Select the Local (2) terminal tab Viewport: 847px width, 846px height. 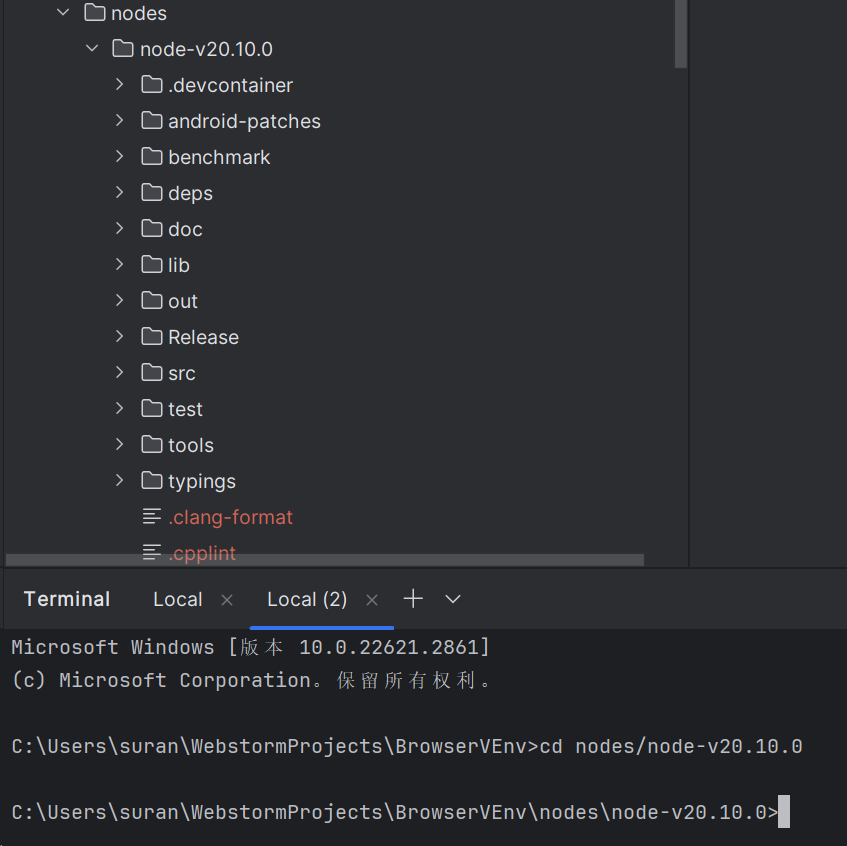click(307, 599)
